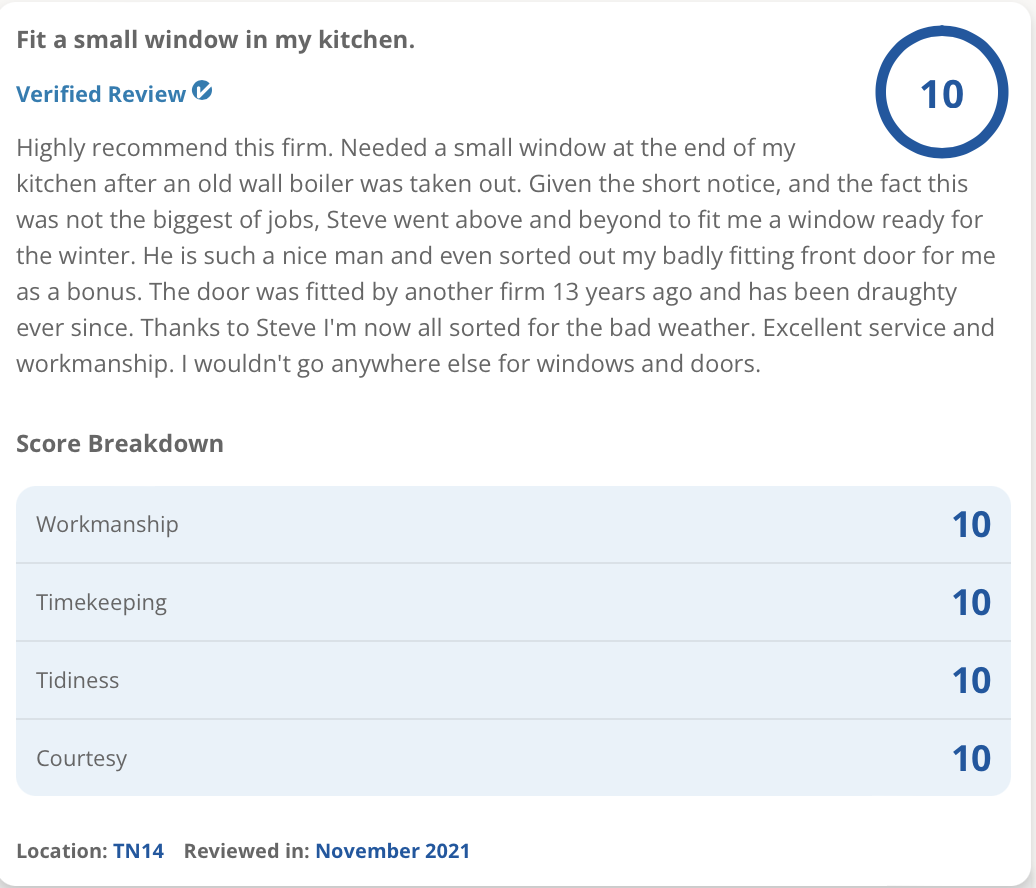Screen dimensions: 1036x888
Task: Open the November 2021 review date link
Action: (x=392, y=850)
